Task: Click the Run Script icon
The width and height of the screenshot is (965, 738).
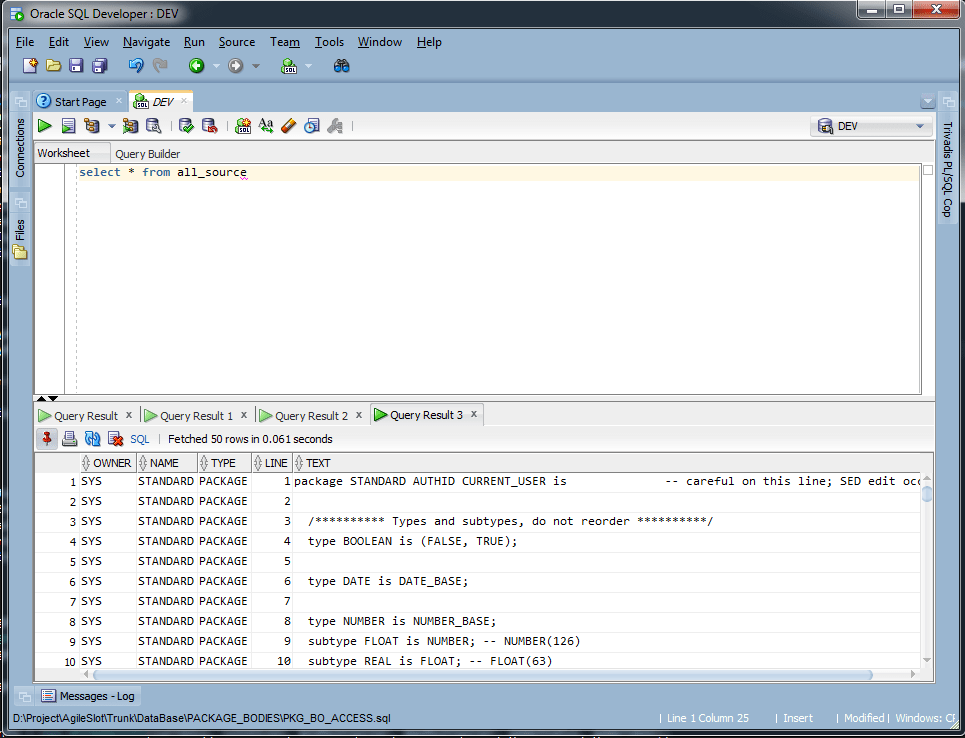Action: coord(67,125)
